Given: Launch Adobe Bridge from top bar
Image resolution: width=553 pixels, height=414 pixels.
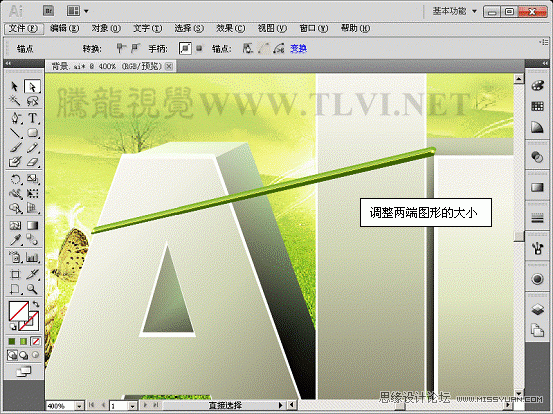Looking at the screenshot, I should (x=49, y=11).
